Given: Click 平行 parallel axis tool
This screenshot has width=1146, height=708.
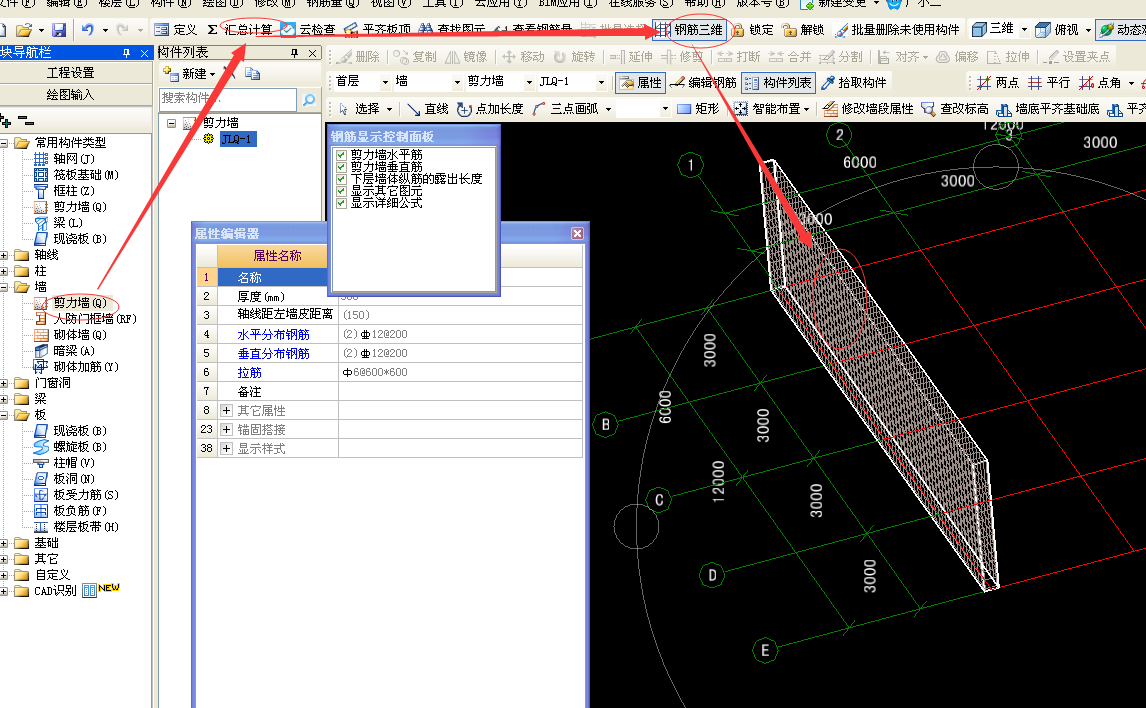Looking at the screenshot, I should point(1049,83).
